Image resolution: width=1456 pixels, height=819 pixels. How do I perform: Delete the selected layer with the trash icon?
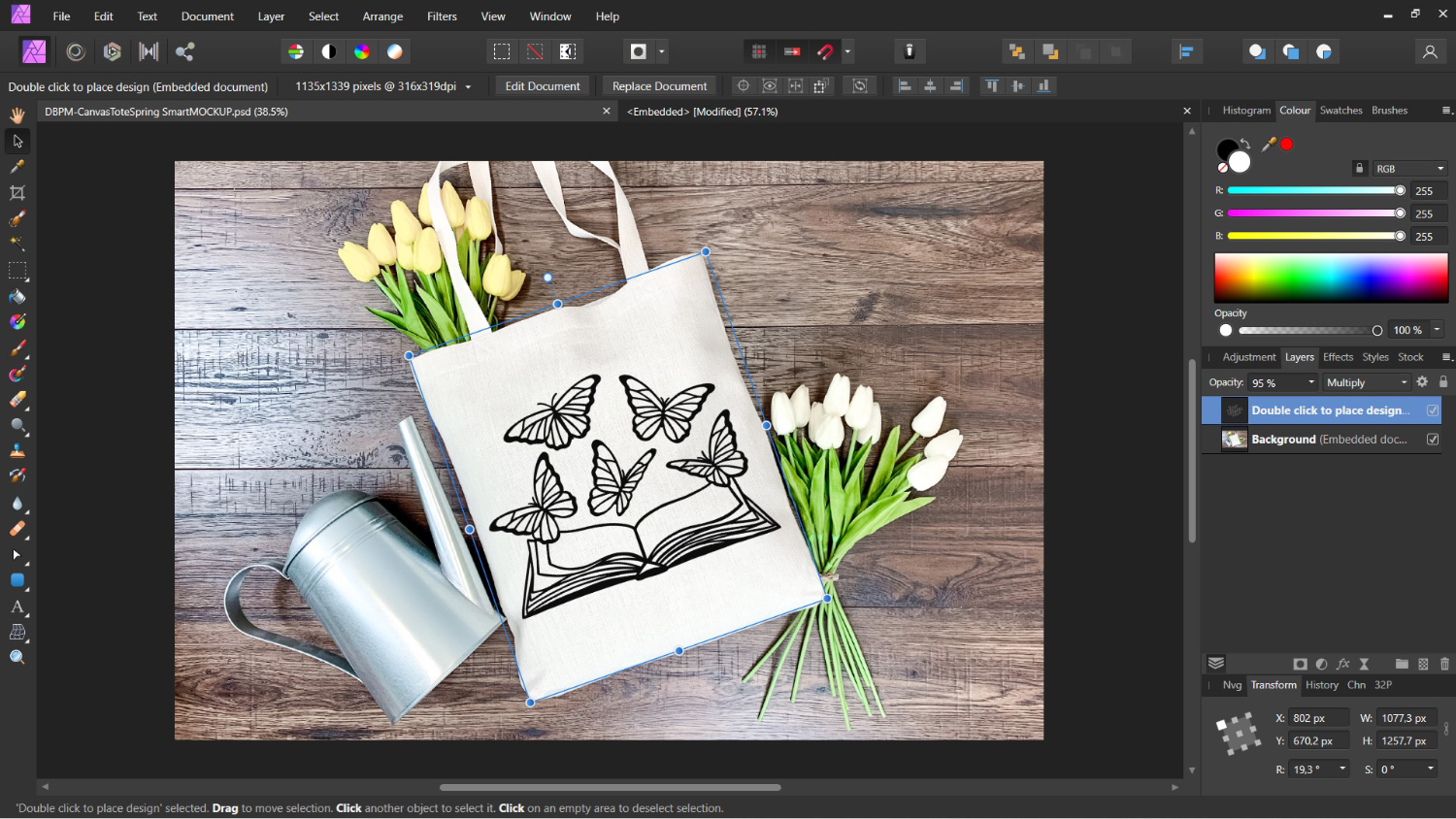click(1443, 664)
